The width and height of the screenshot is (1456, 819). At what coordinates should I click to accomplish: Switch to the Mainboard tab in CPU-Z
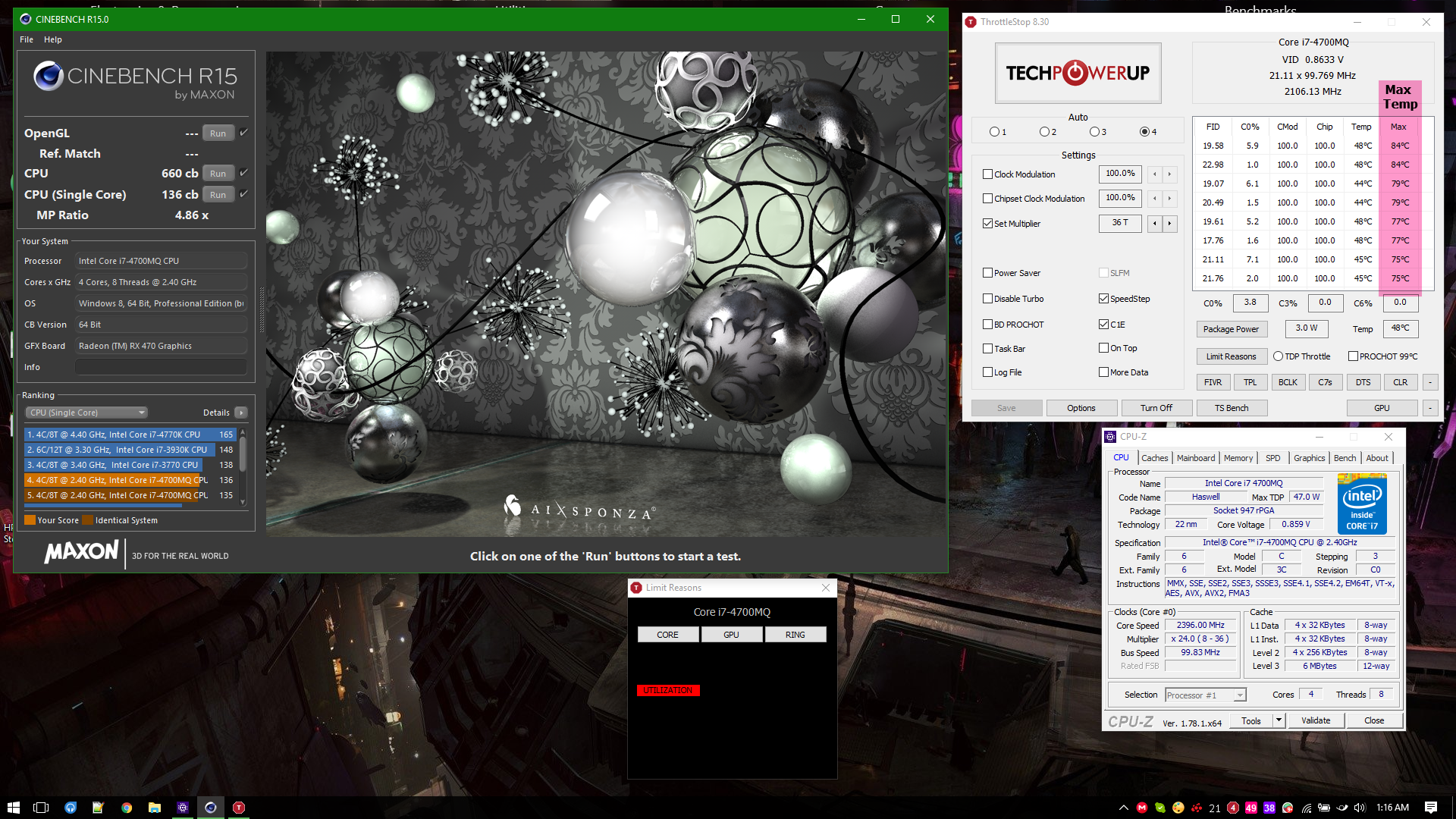tap(1196, 458)
